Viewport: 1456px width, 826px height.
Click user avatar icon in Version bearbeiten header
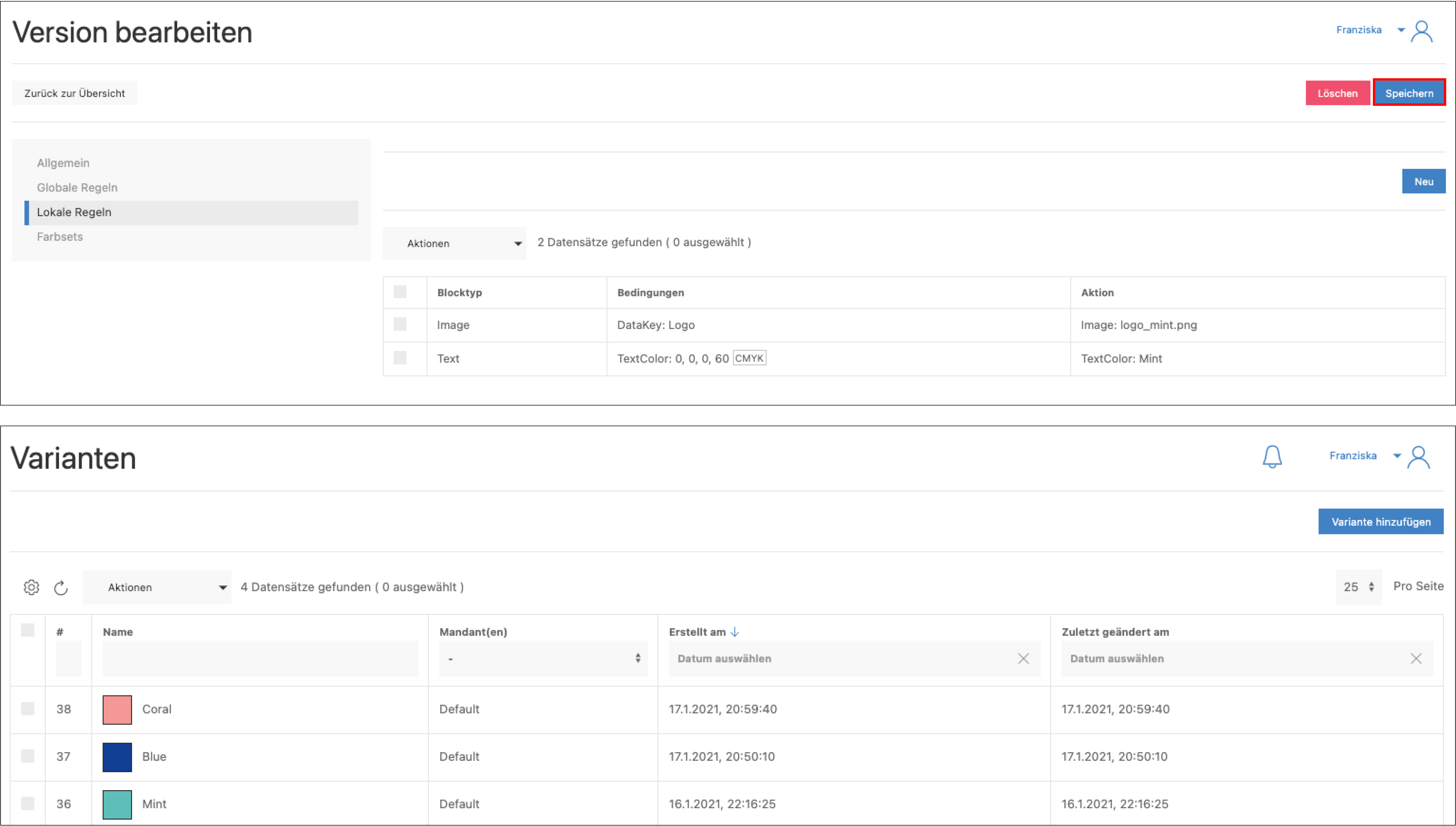(x=1422, y=32)
